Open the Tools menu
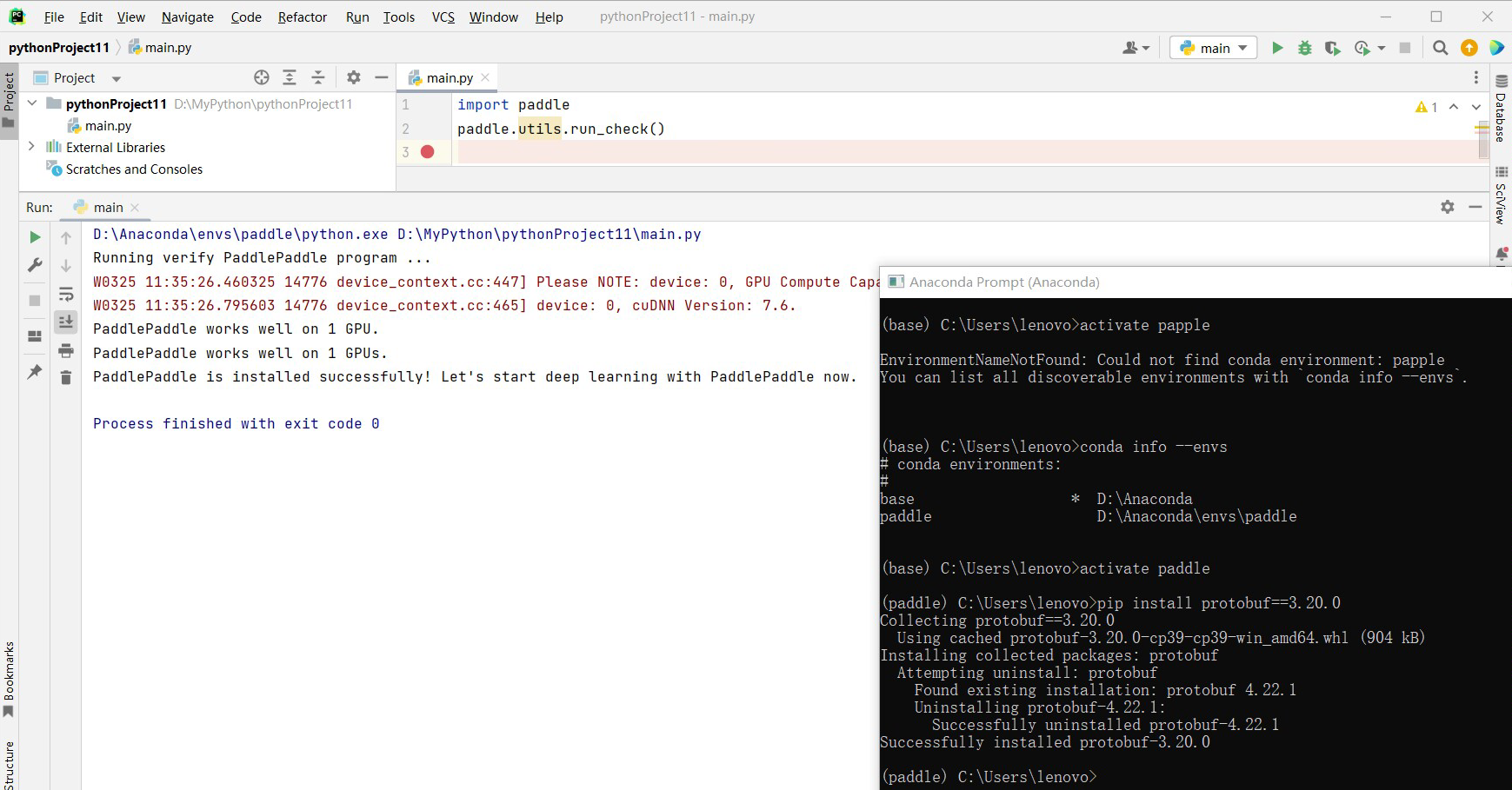The image size is (1512, 790). pyautogui.click(x=399, y=17)
